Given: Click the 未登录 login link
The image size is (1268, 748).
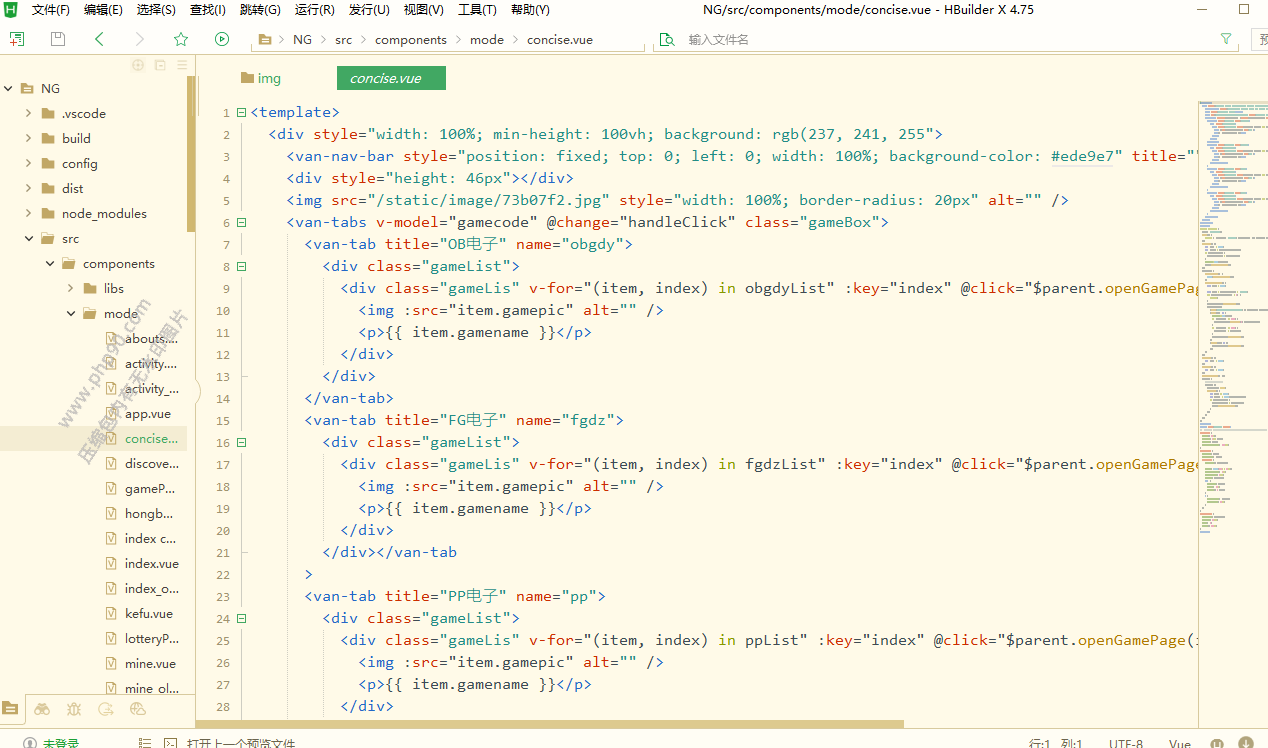Looking at the screenshot, I should pos(60,743).
